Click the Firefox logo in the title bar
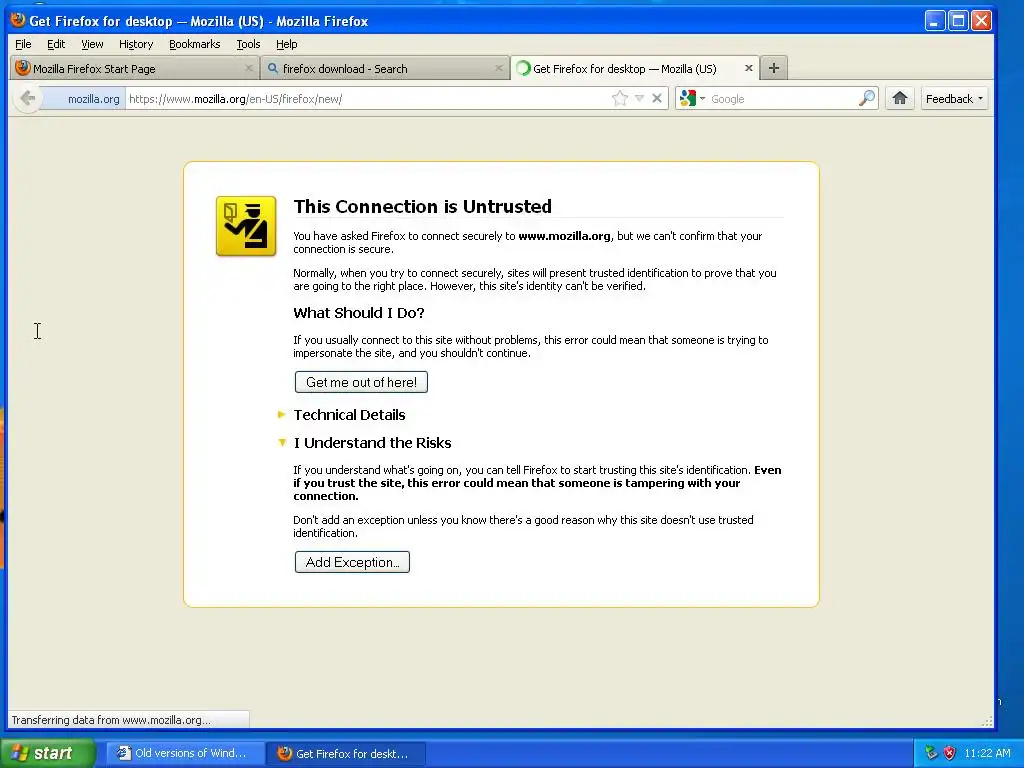1024x768 pixels. 18,20
